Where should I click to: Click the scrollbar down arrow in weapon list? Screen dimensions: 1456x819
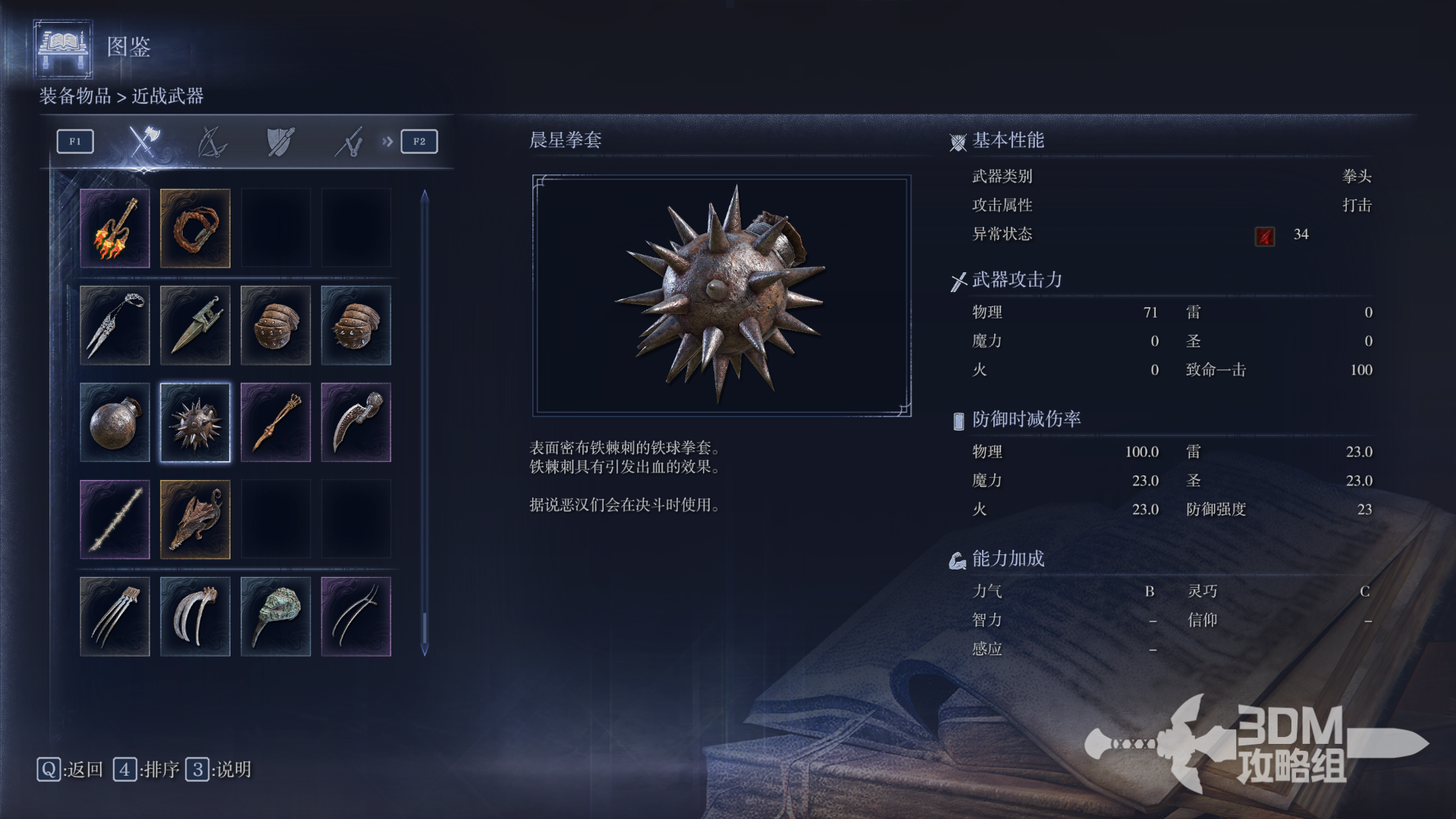pos(425,651)
